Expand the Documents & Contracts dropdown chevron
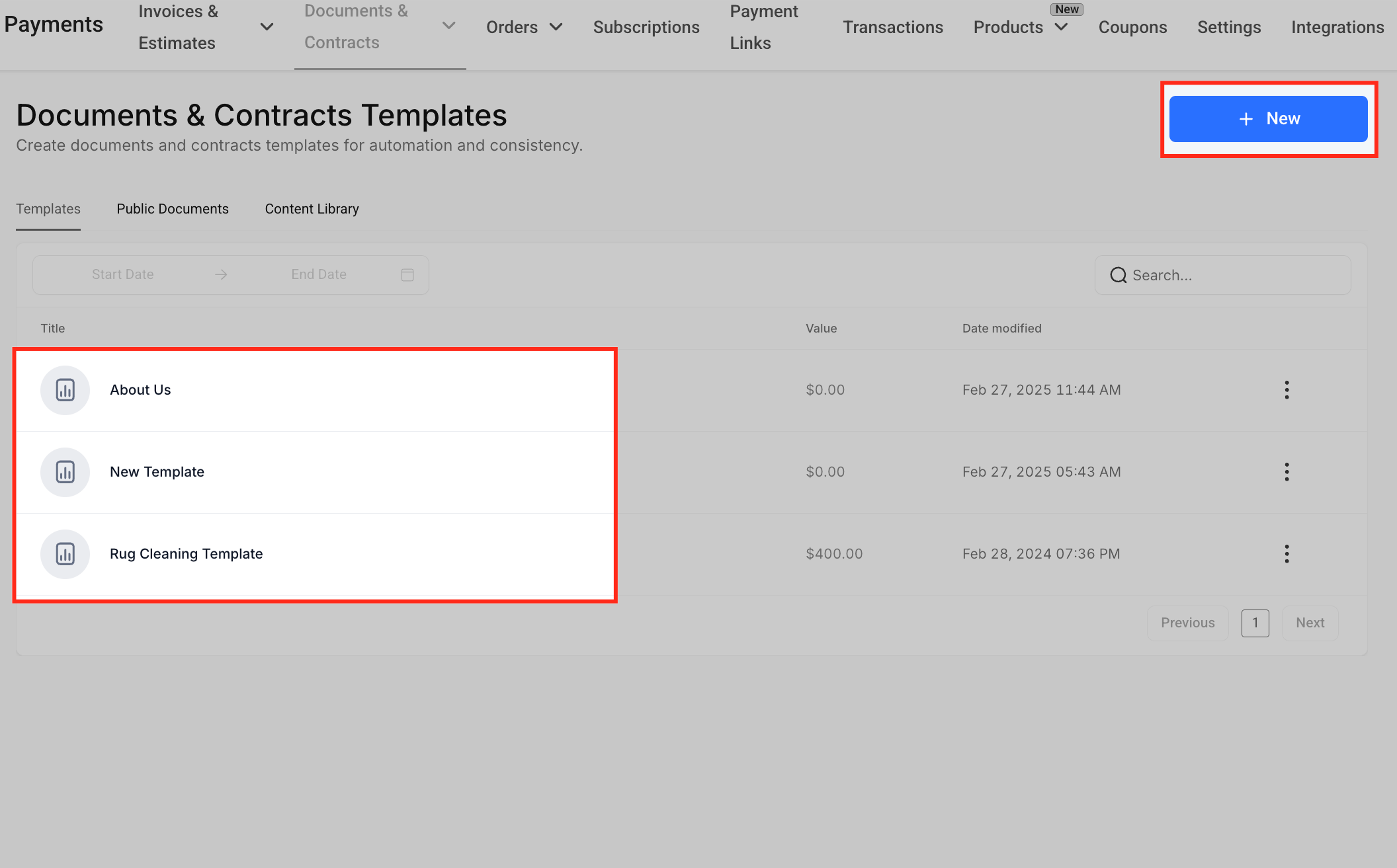This screenshot has height=868, width=1397. (x=448, y=26)
